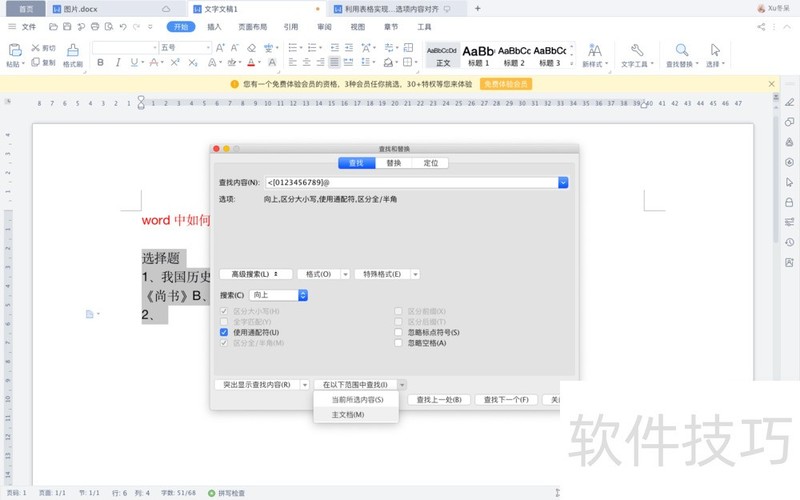Choose Main Document (主文档) from the menu
Viewport: 800px width, 500px height.
coord(348,414)
